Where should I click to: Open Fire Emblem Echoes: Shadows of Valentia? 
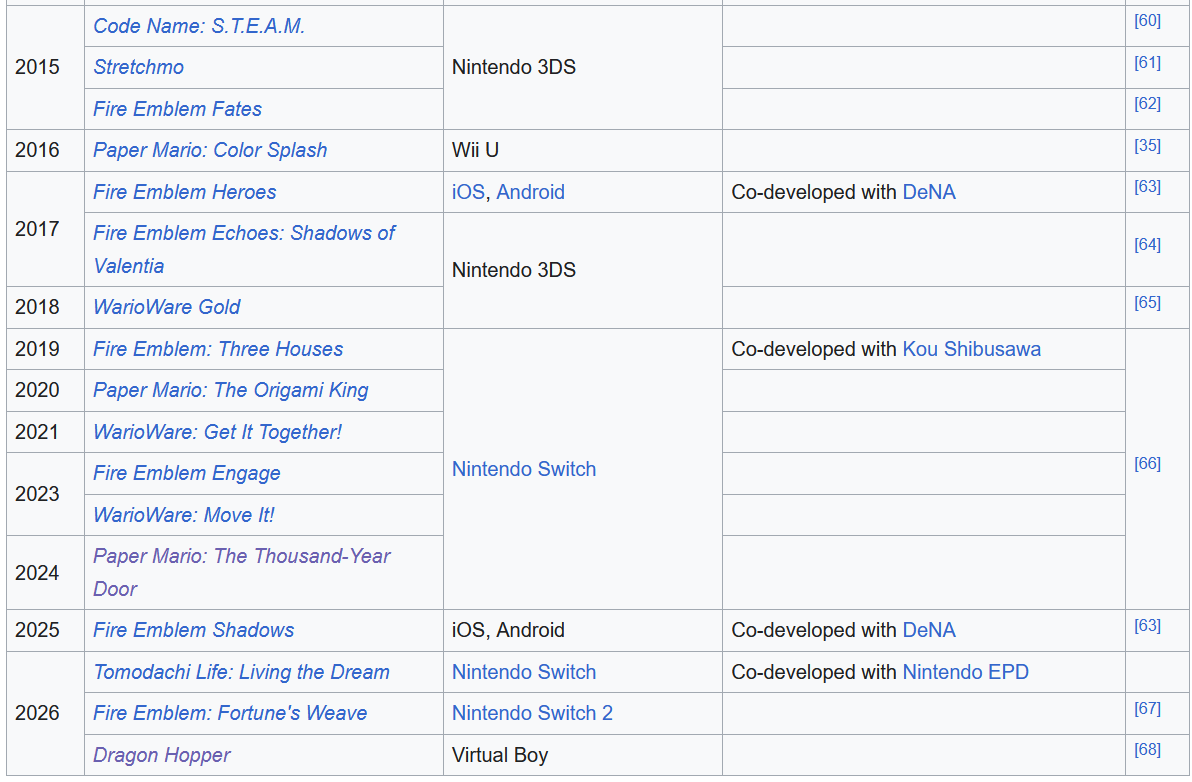coord(244,249)
